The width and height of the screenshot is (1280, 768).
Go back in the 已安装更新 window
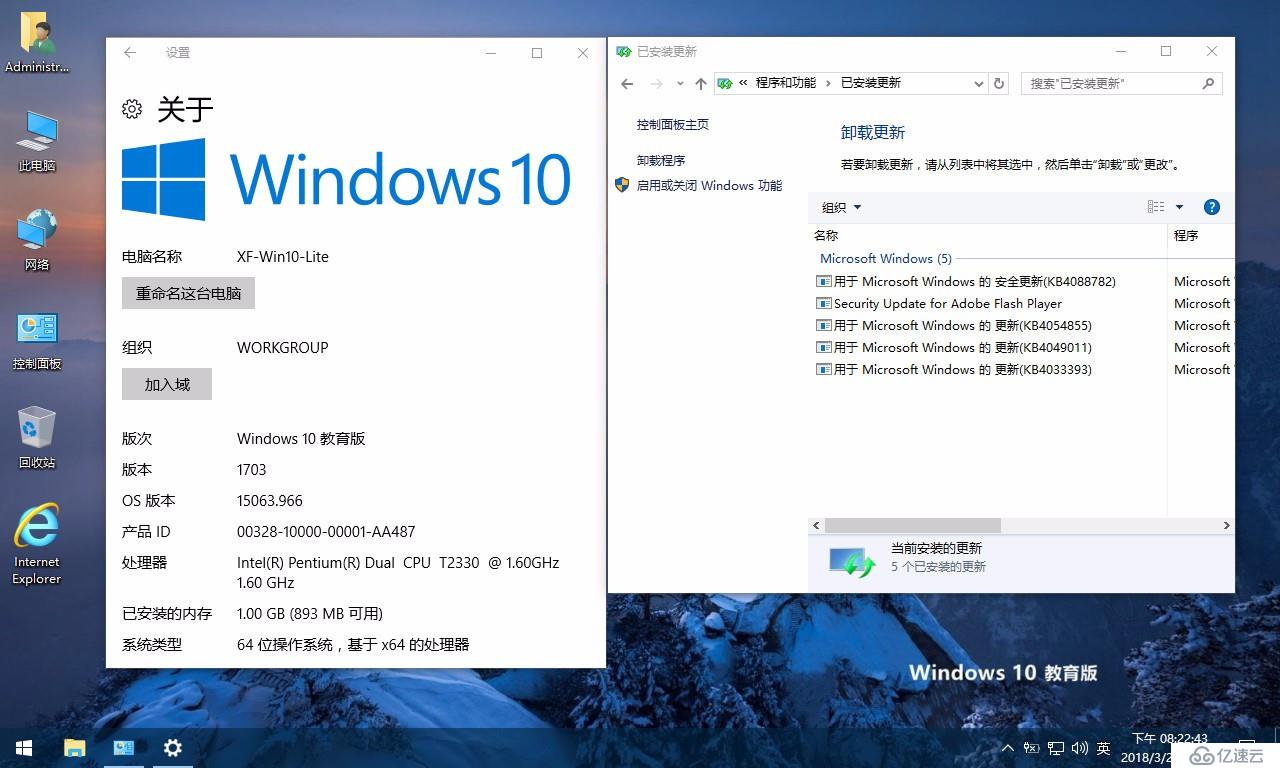[x=627, y=84]
